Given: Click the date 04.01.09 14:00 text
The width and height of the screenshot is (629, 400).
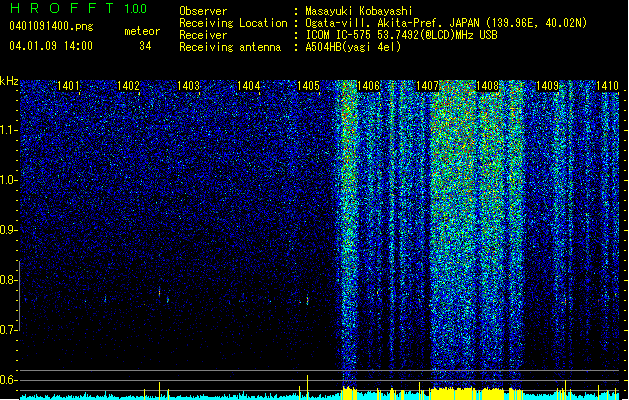Looking at the screenshot, I should click(51, 46).
